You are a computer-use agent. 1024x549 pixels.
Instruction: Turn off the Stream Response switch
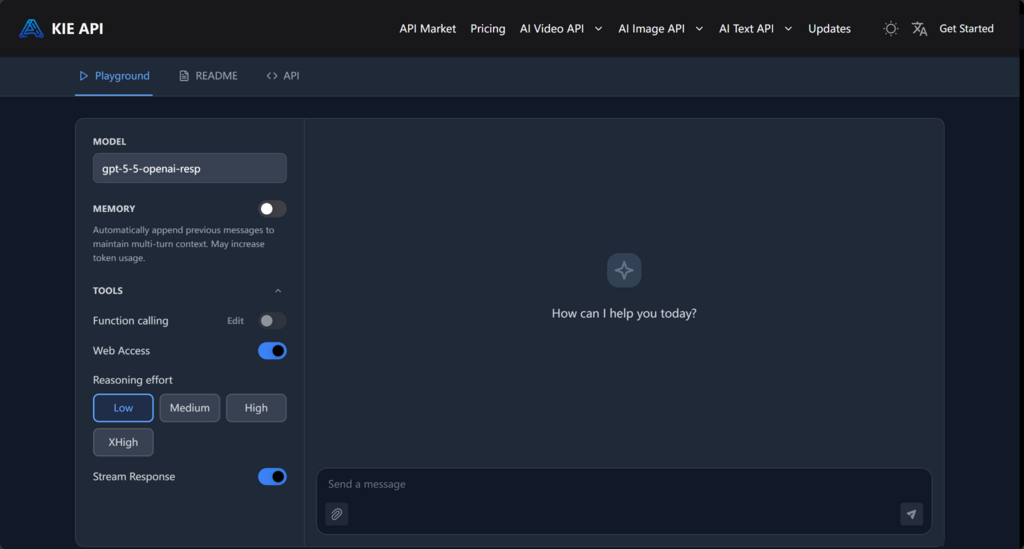click(x=272, y=477)
